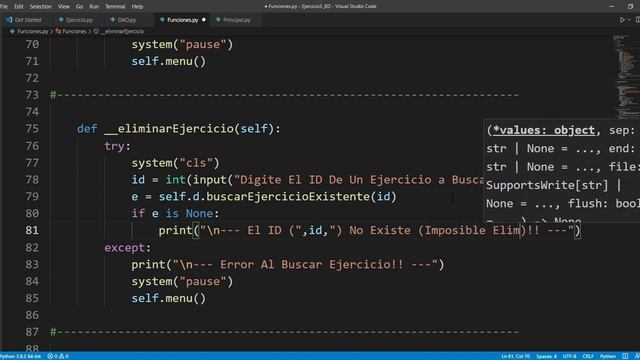Click line number 81 in the gutter
The image size is (640, 360).
32,231
